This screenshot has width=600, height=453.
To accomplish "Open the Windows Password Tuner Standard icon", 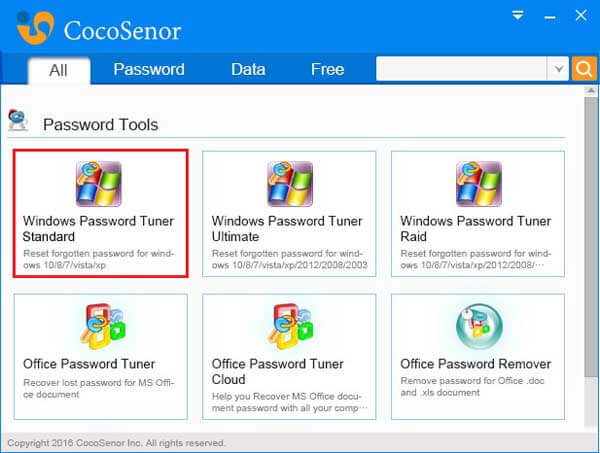I will coord(99,184).
